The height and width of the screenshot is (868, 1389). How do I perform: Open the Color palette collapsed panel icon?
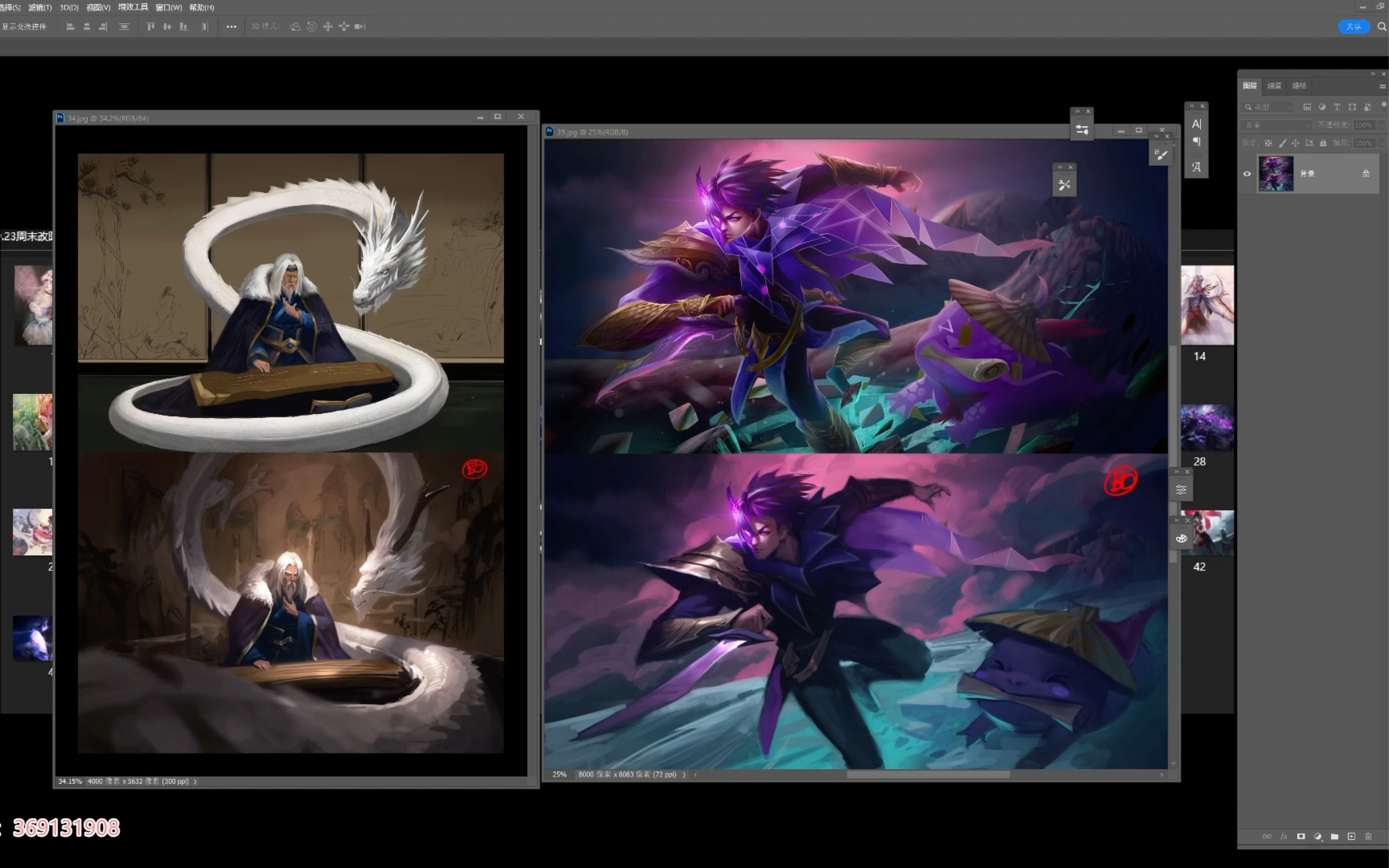(x=1181, y=538)
